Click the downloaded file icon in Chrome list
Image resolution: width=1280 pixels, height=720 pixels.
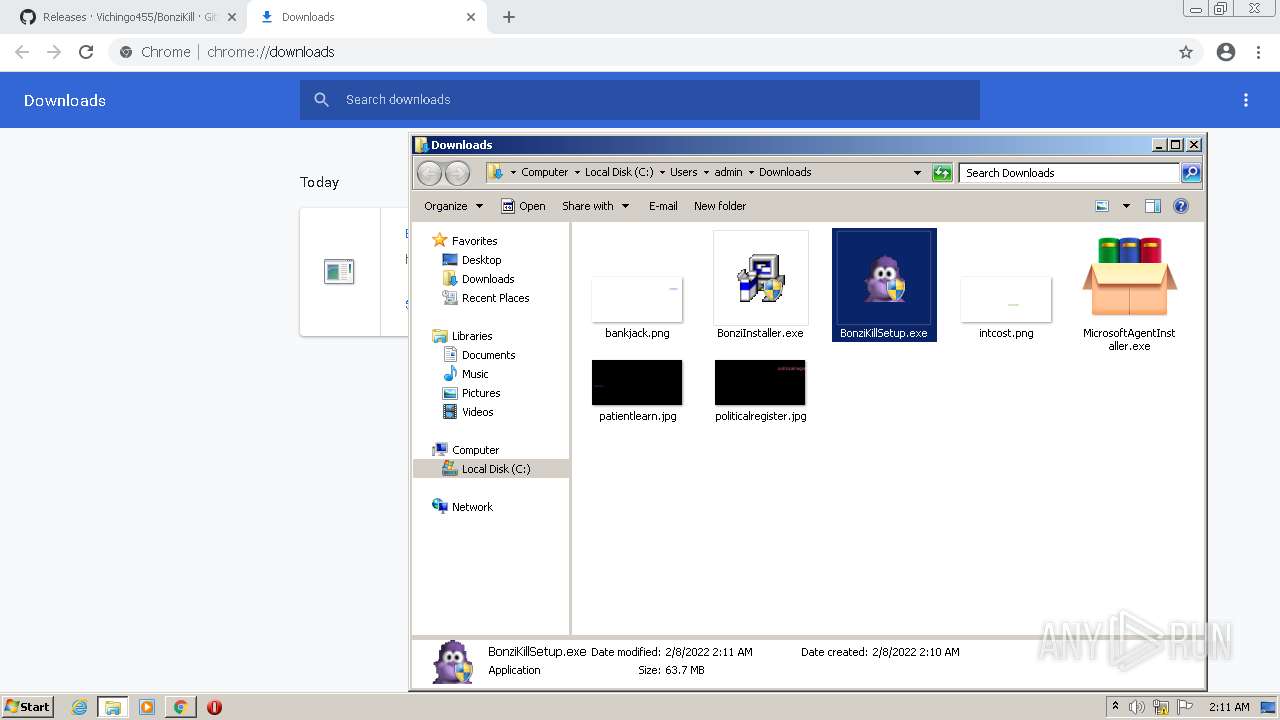(339, 271)
